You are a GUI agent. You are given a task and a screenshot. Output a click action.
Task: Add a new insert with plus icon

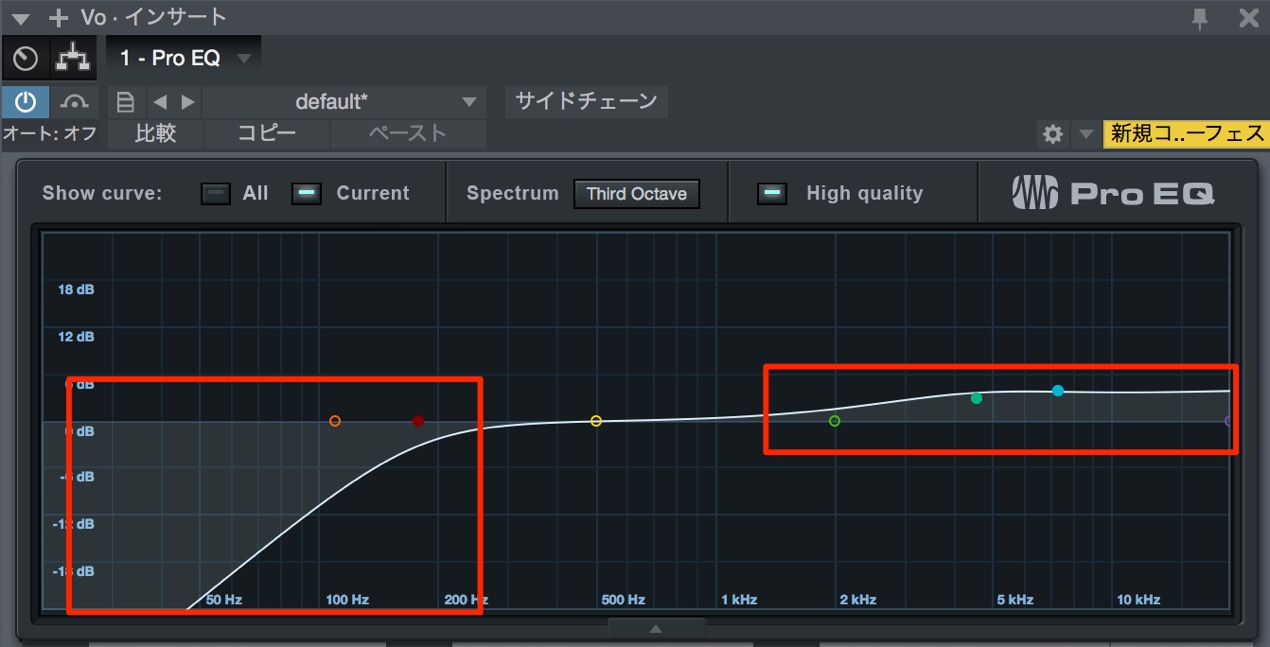tap(59, 18)
